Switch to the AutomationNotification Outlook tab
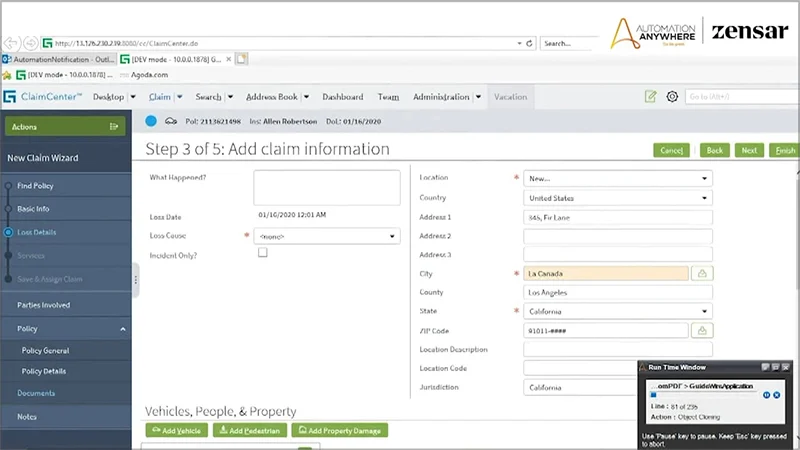The width and height of the screenshot is (800, 450). pos(59,59)
